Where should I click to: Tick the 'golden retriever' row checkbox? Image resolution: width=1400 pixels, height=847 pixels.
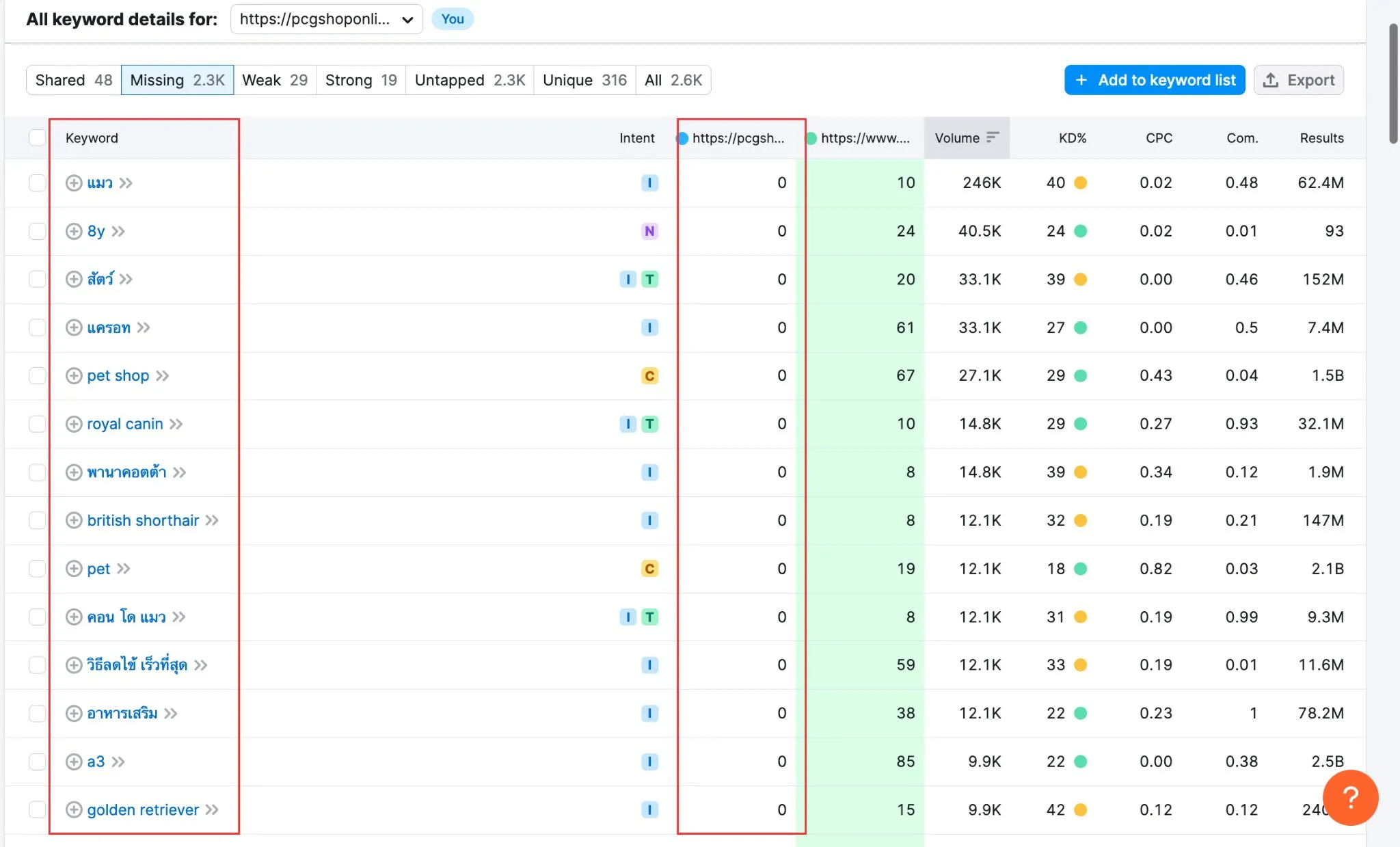37,809
